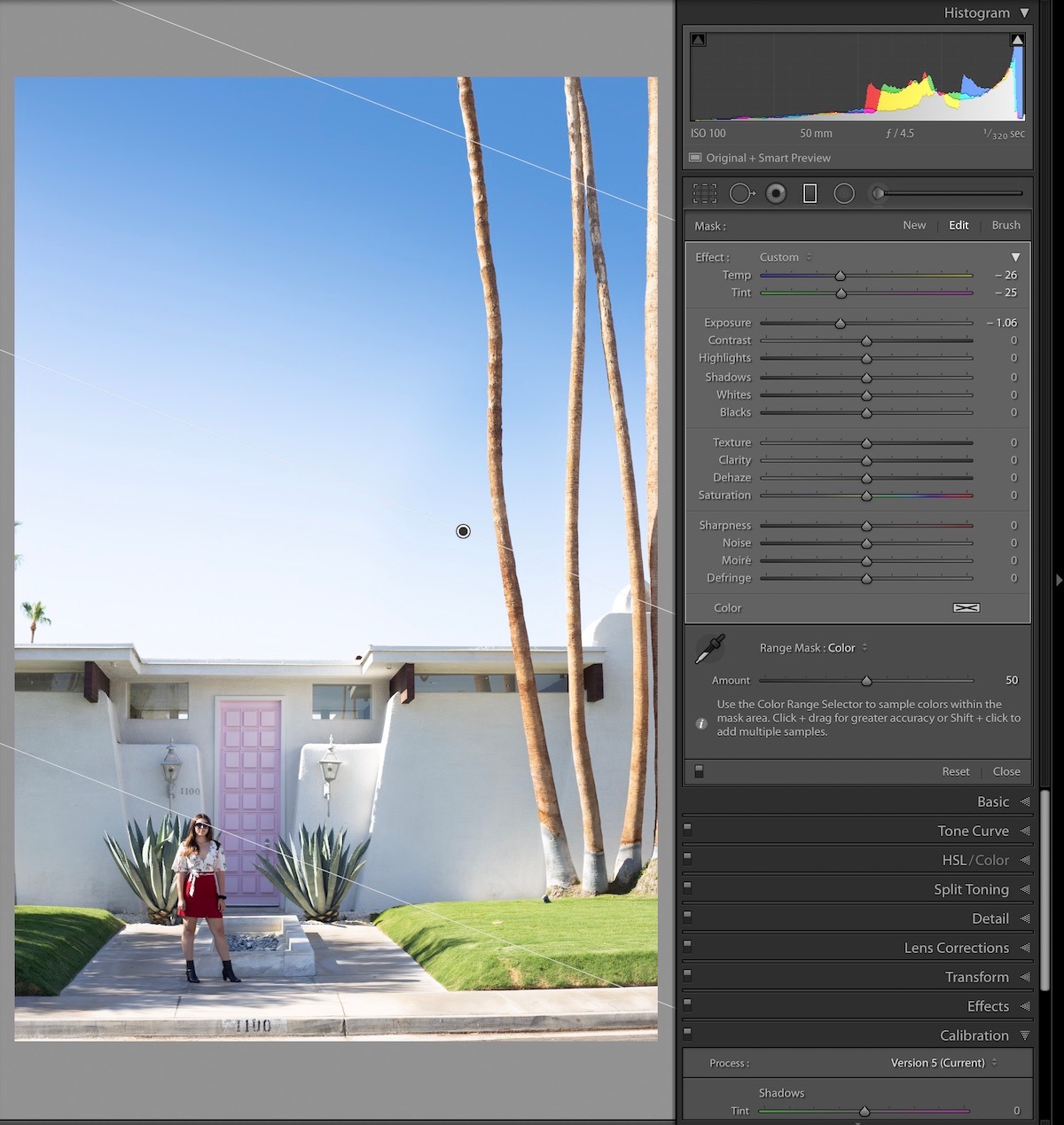Image resolution: width=1064 pixels, height=1125 pixels.
Task: Open the Process Version dropdown
Action: click(x=940, y=1063)
